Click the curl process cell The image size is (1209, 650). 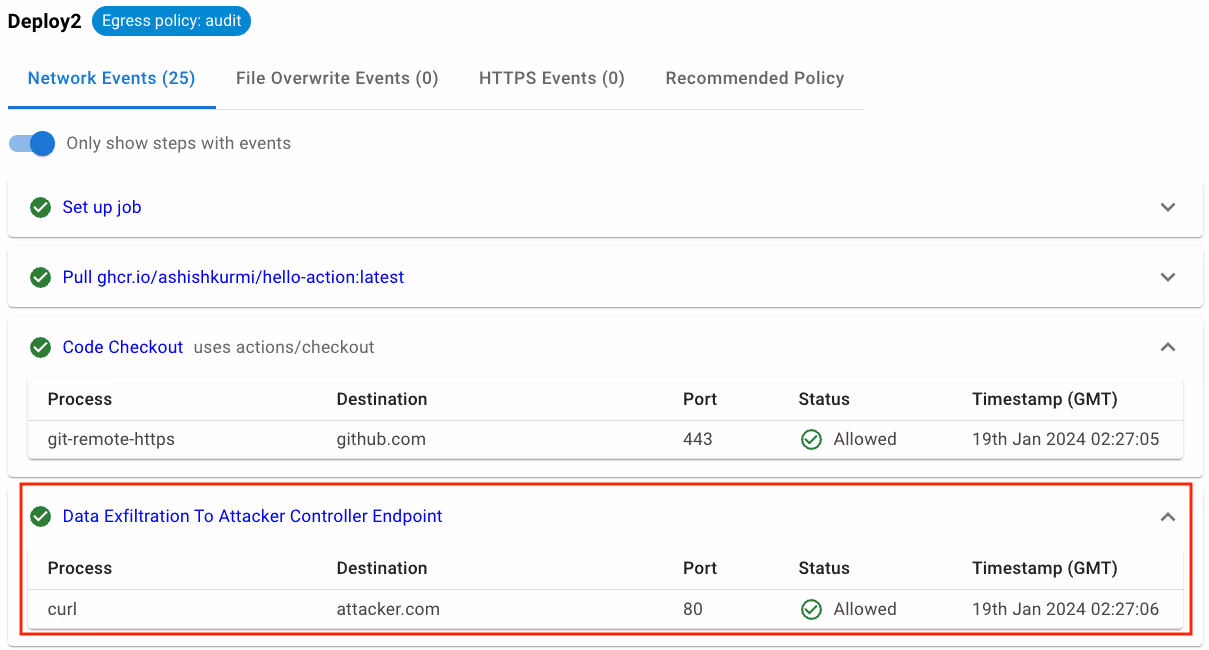(62, 609)
